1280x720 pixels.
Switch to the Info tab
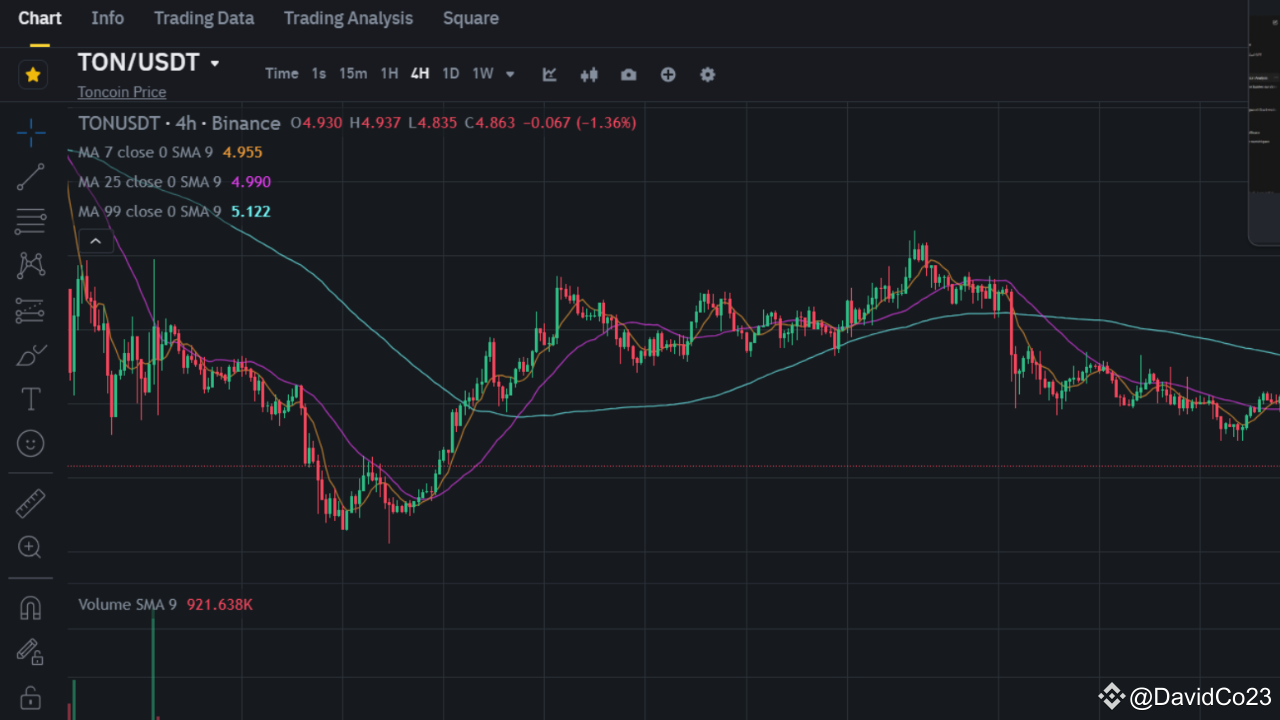[108, 18]
